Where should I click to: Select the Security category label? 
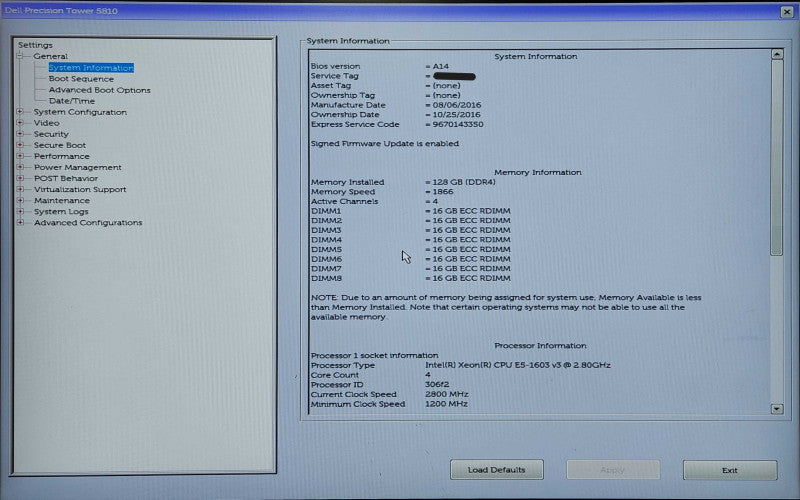pos(51,134)
